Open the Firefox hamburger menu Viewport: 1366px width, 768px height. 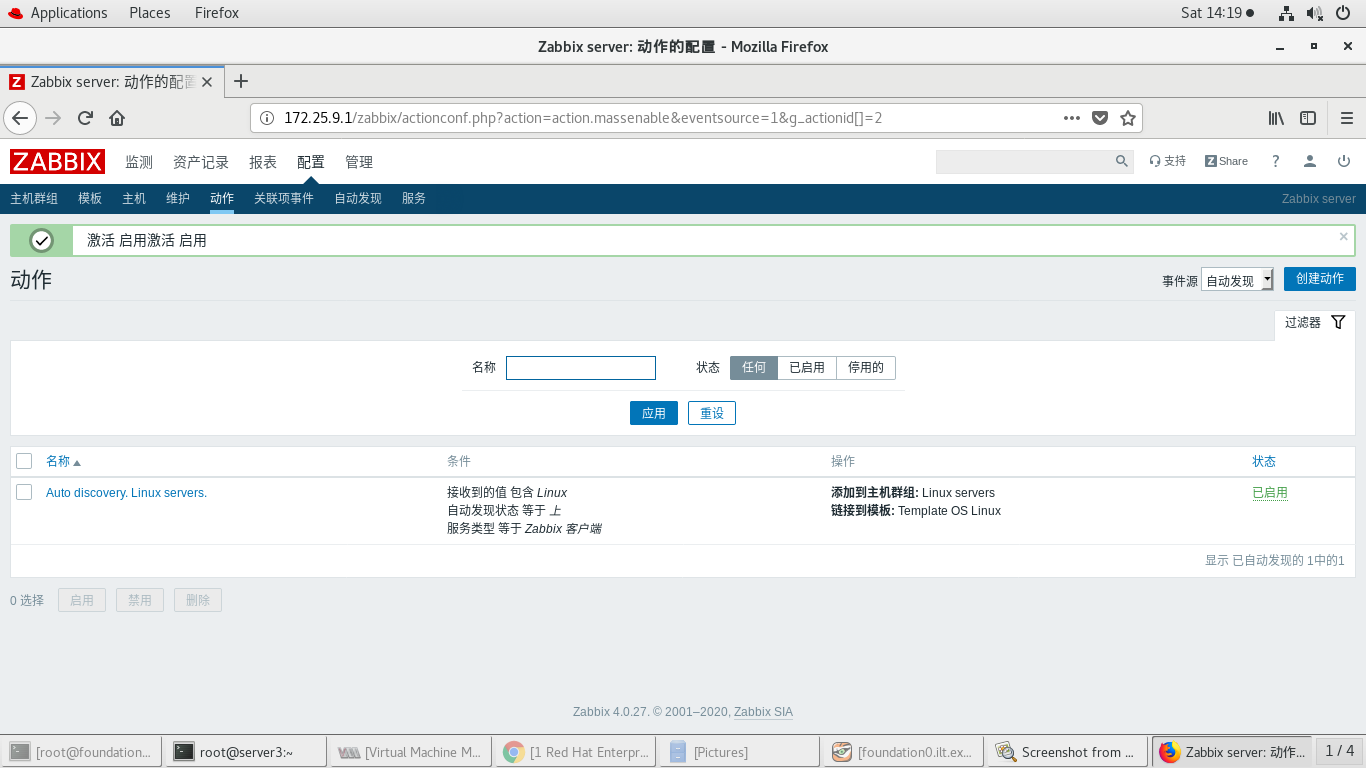[1345, 117]
